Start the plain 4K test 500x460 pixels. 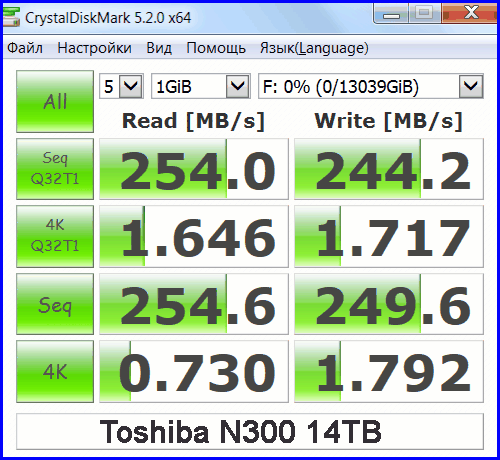point(55,371)
